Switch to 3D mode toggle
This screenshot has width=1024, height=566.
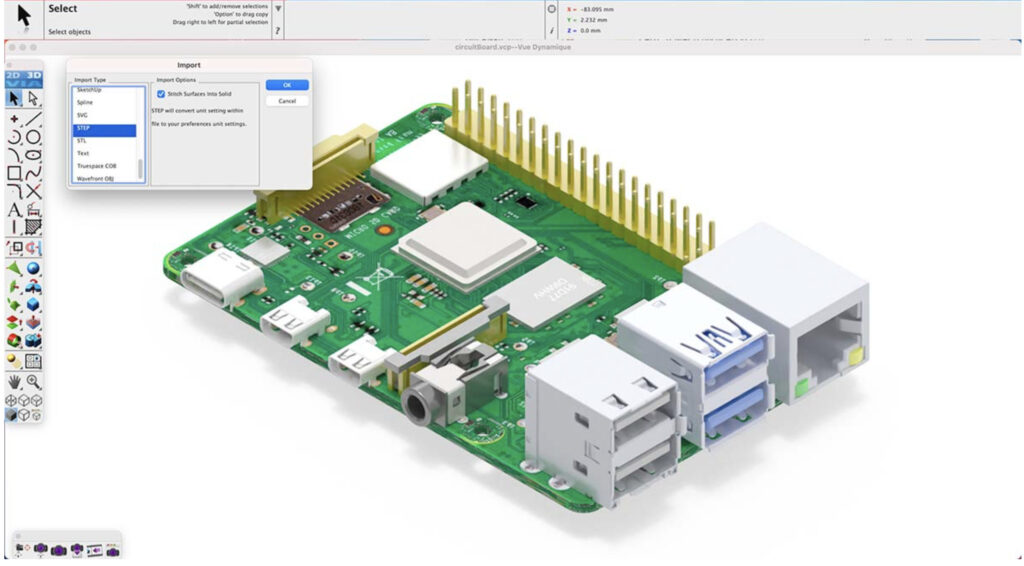point(33,77)
